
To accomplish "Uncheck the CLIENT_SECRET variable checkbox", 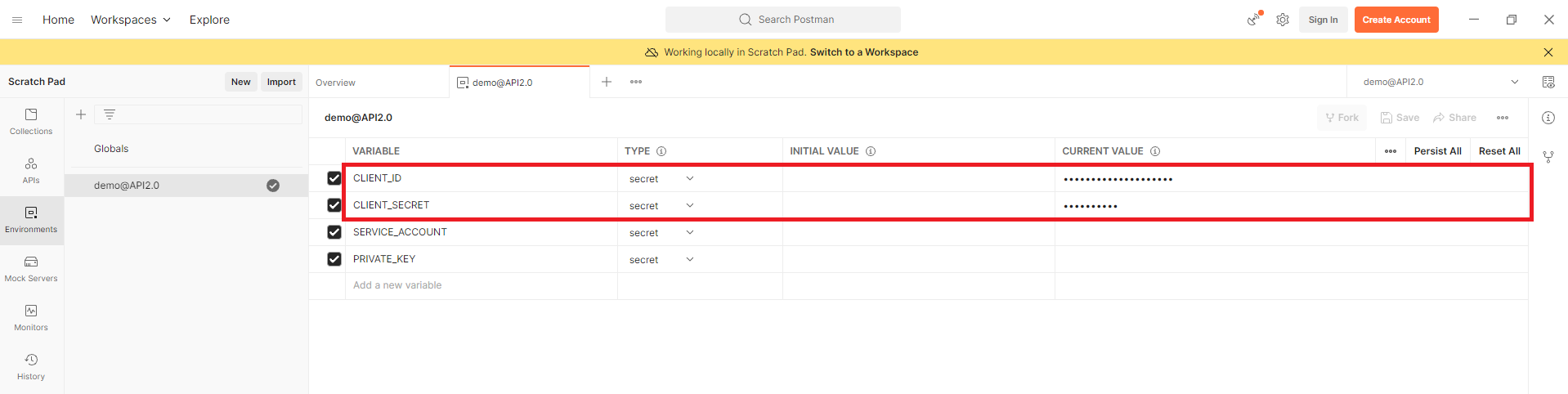I will click(334, 205).
